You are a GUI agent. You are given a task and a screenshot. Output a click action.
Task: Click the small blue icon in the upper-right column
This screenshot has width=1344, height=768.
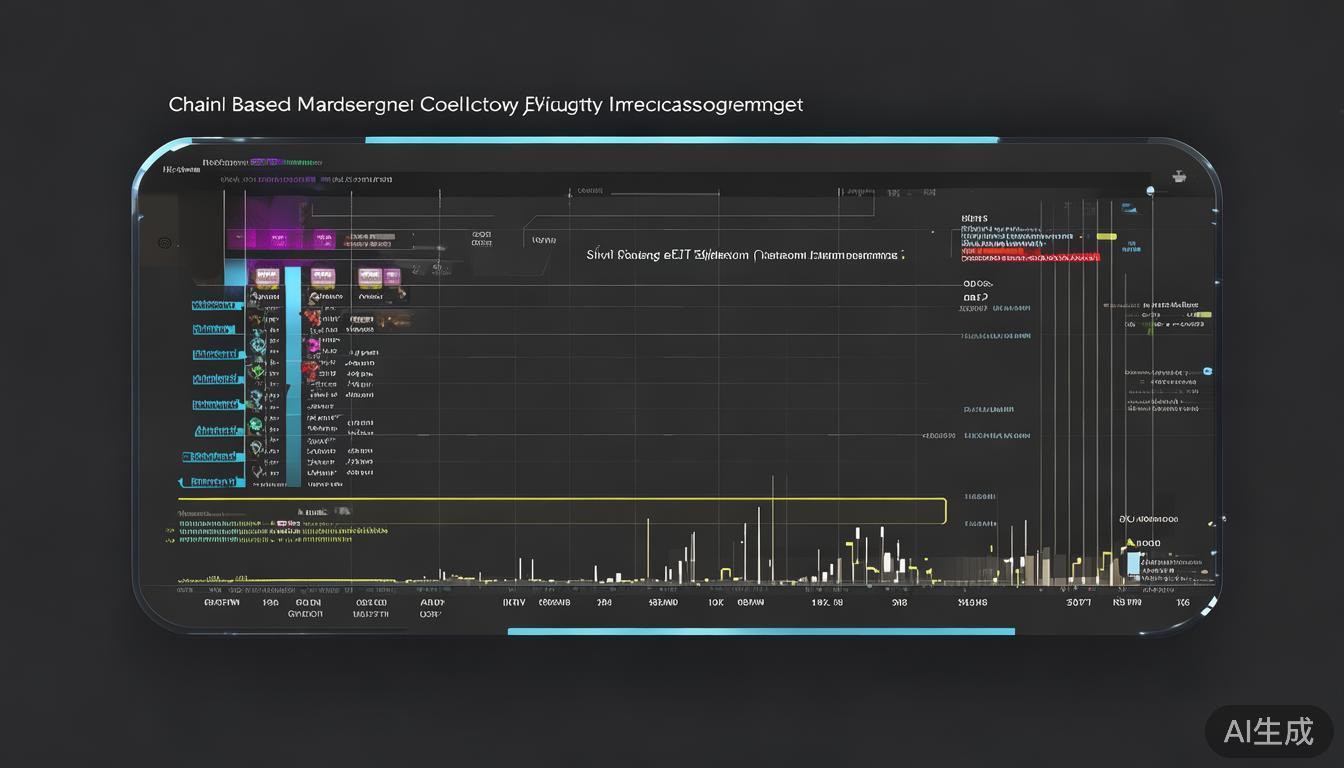click(x=1128, y=209)
